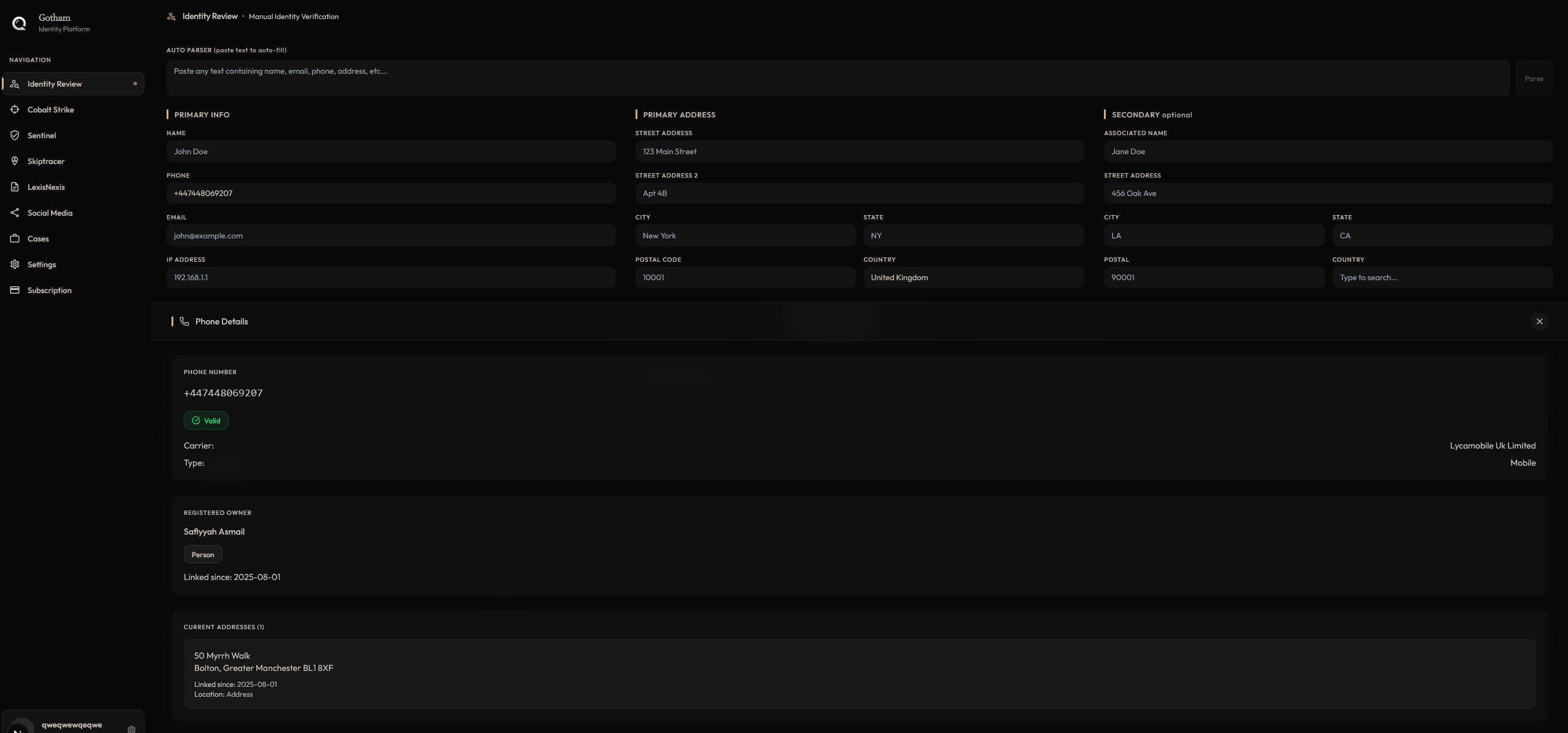Click the Cases briefcase icon
This screenshot has width=1568, height=733.
pyautogui.click(x=15, y=238)
